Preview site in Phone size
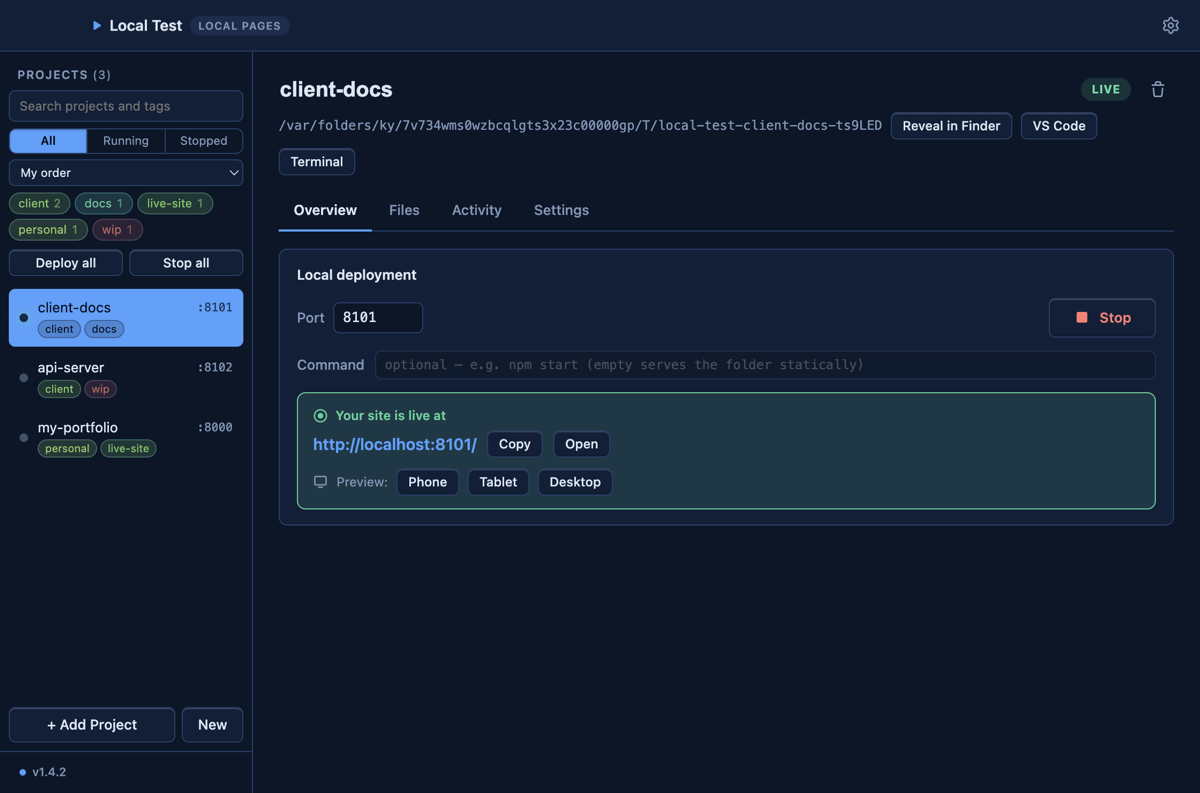 coord(428,482)
